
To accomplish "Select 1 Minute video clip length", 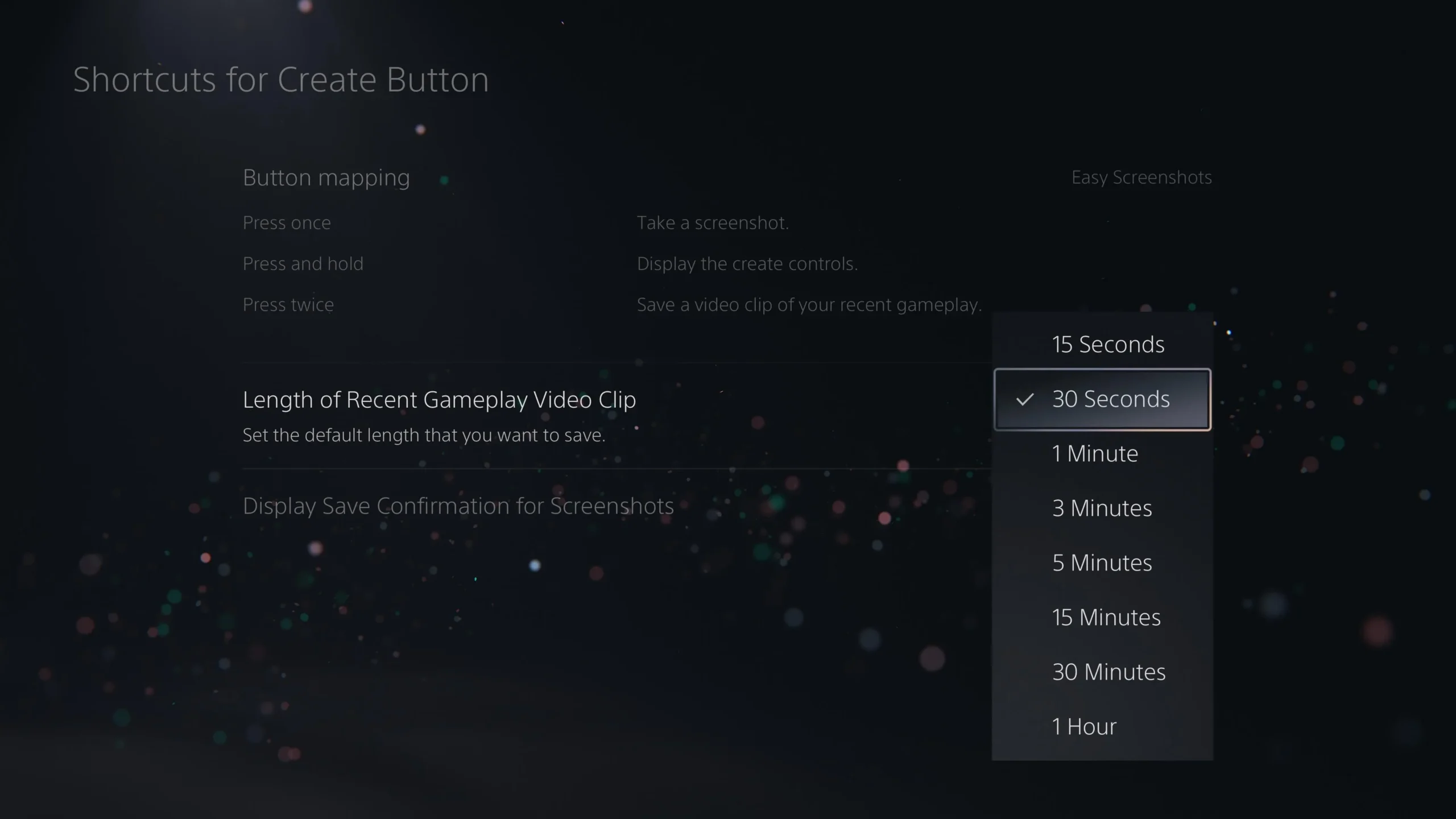I will click(1101, 453).
